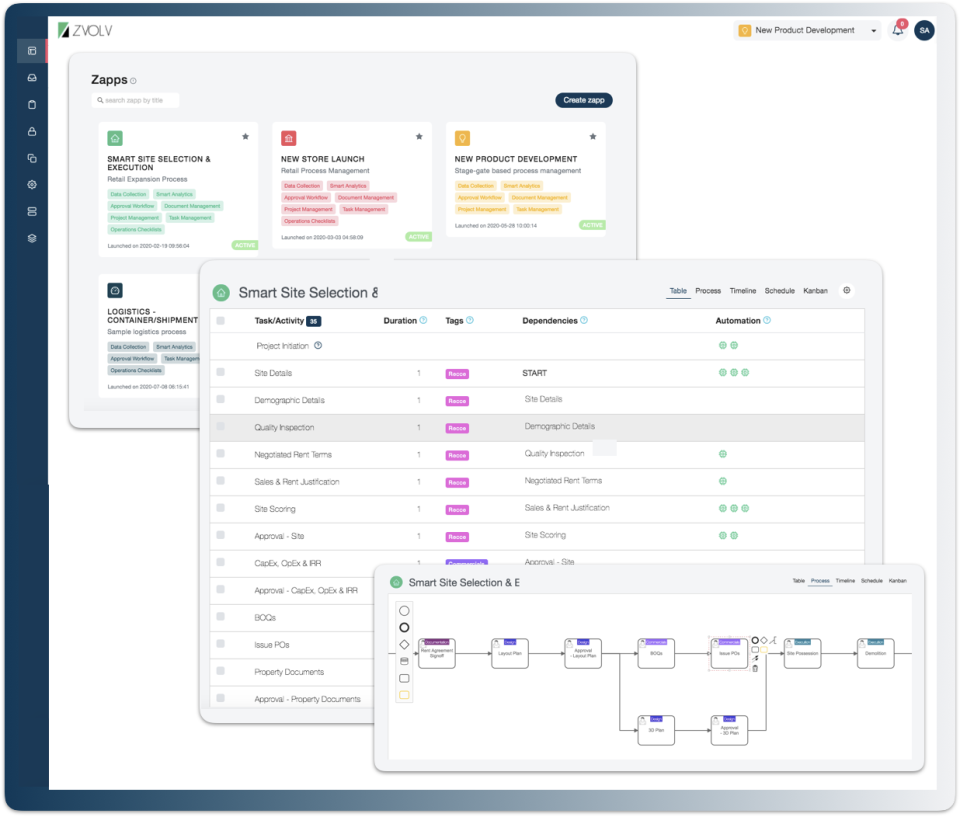Select the clipboard icon in sidebar
The height and width of the screenshot is (817, 960).
32,104
